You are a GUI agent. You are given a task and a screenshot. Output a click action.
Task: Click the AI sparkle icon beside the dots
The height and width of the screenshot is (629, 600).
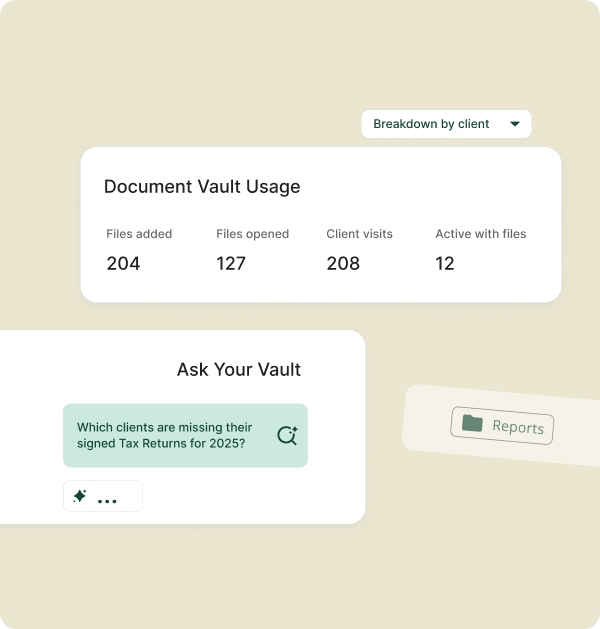pyautogui.click(x=80, y=496)
